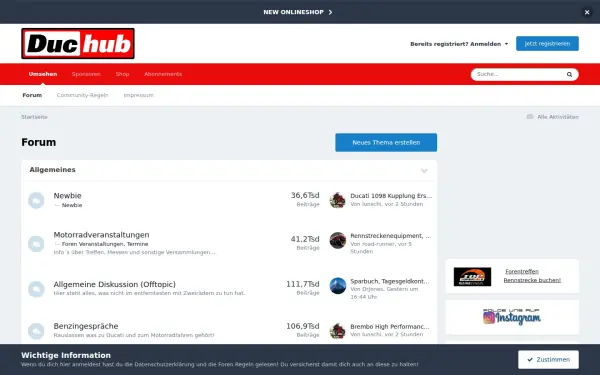Click Neues Thema erstellen button
This screenshot has height=375, width=600.
[386, 142]
